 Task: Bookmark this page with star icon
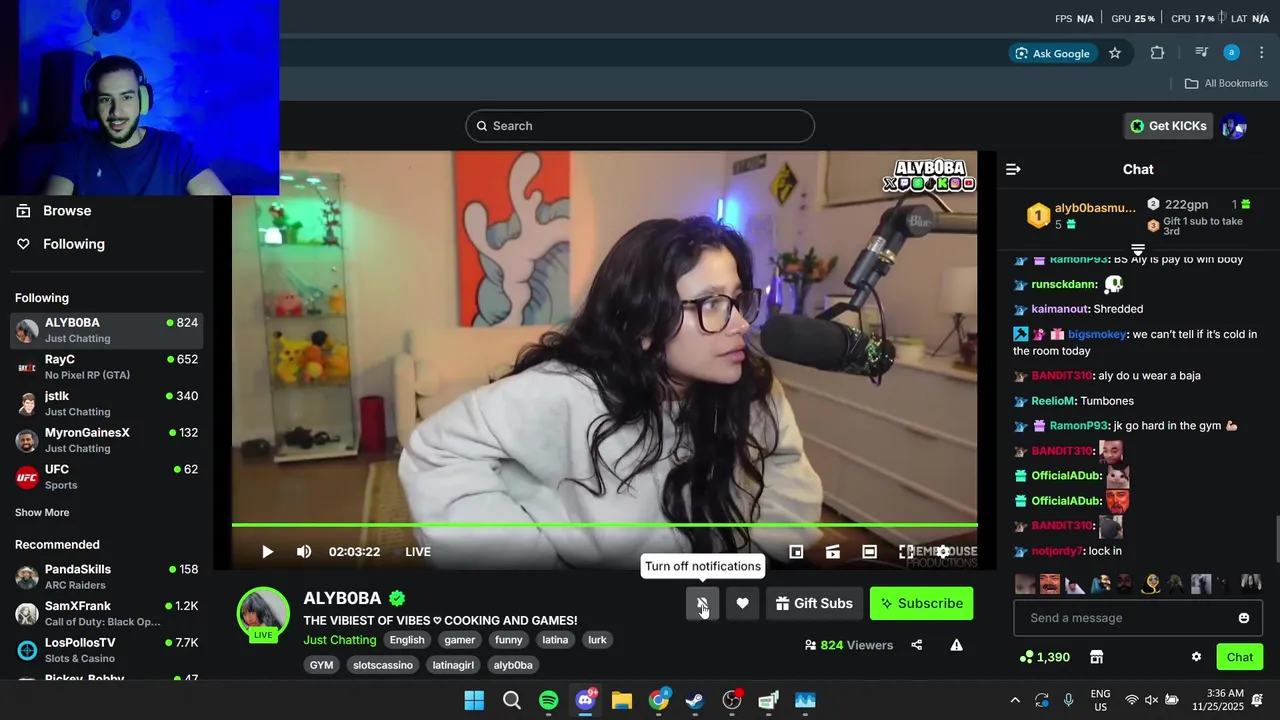point(1115,53)
